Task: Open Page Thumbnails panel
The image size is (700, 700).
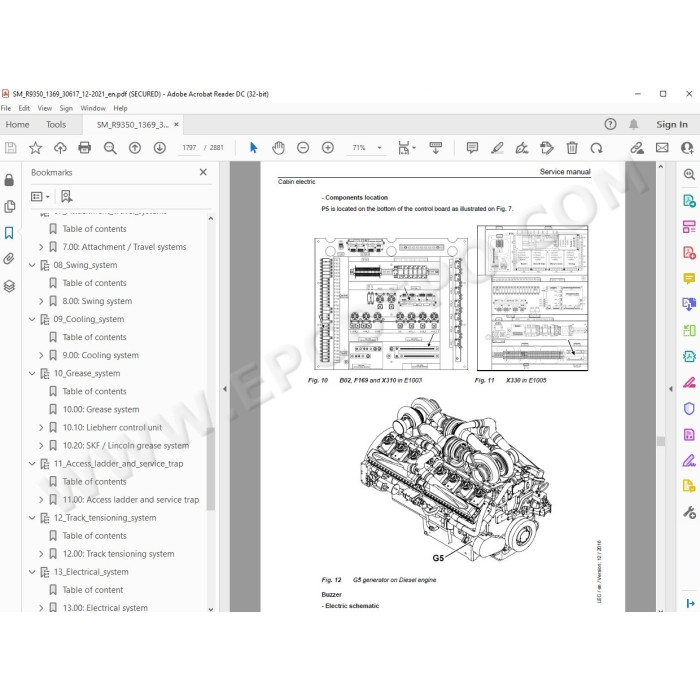Action: (9, 206)
